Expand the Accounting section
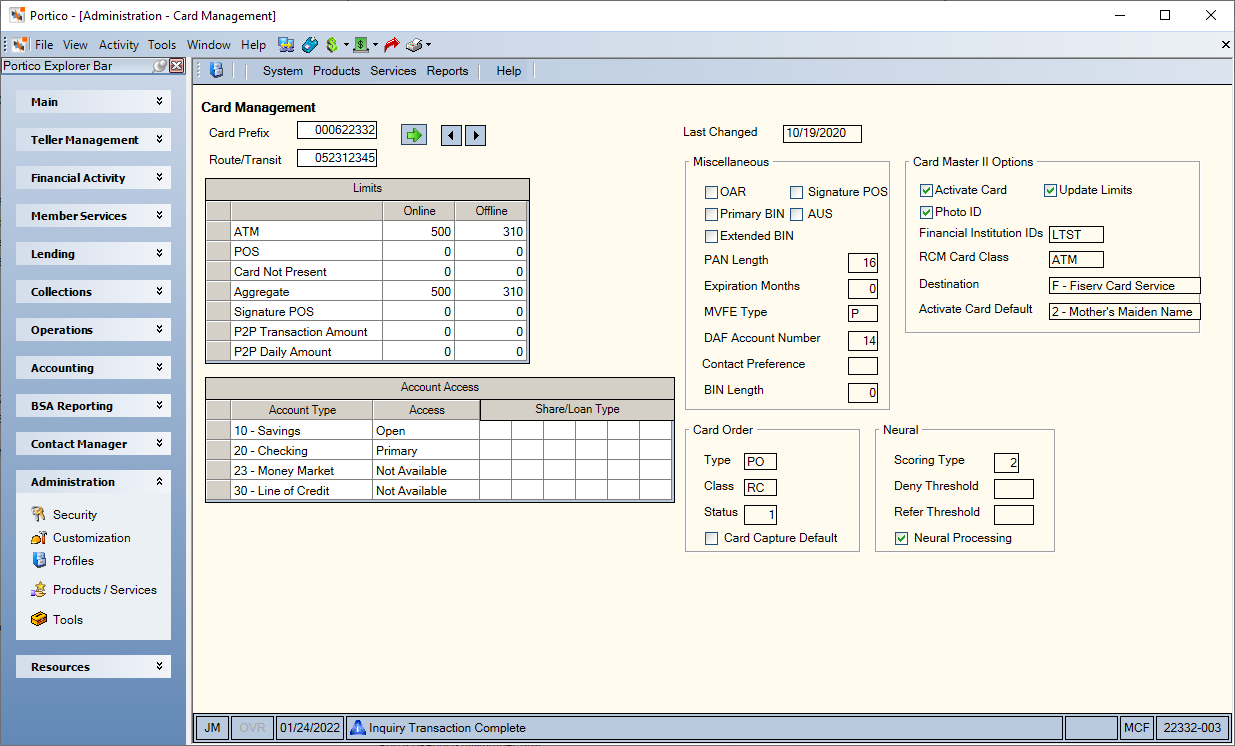 93,368
